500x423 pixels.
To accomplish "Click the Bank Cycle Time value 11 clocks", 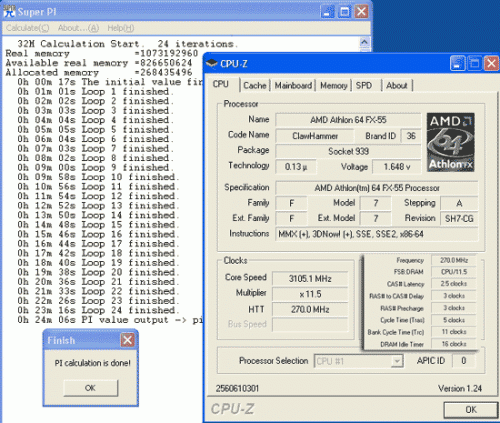I will coord(454,332).
